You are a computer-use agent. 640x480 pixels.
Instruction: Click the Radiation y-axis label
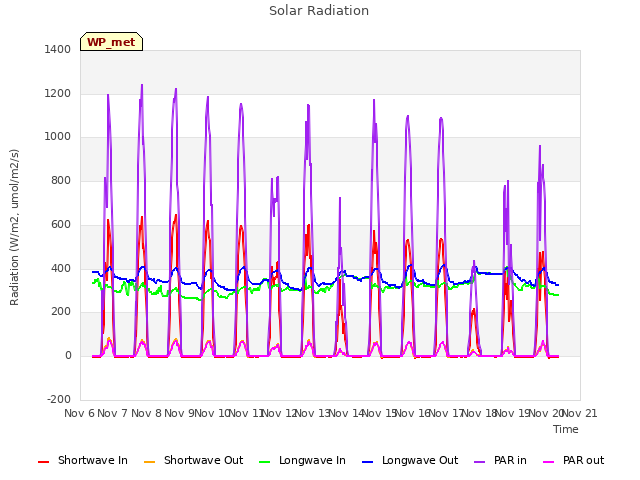[14, 227]
